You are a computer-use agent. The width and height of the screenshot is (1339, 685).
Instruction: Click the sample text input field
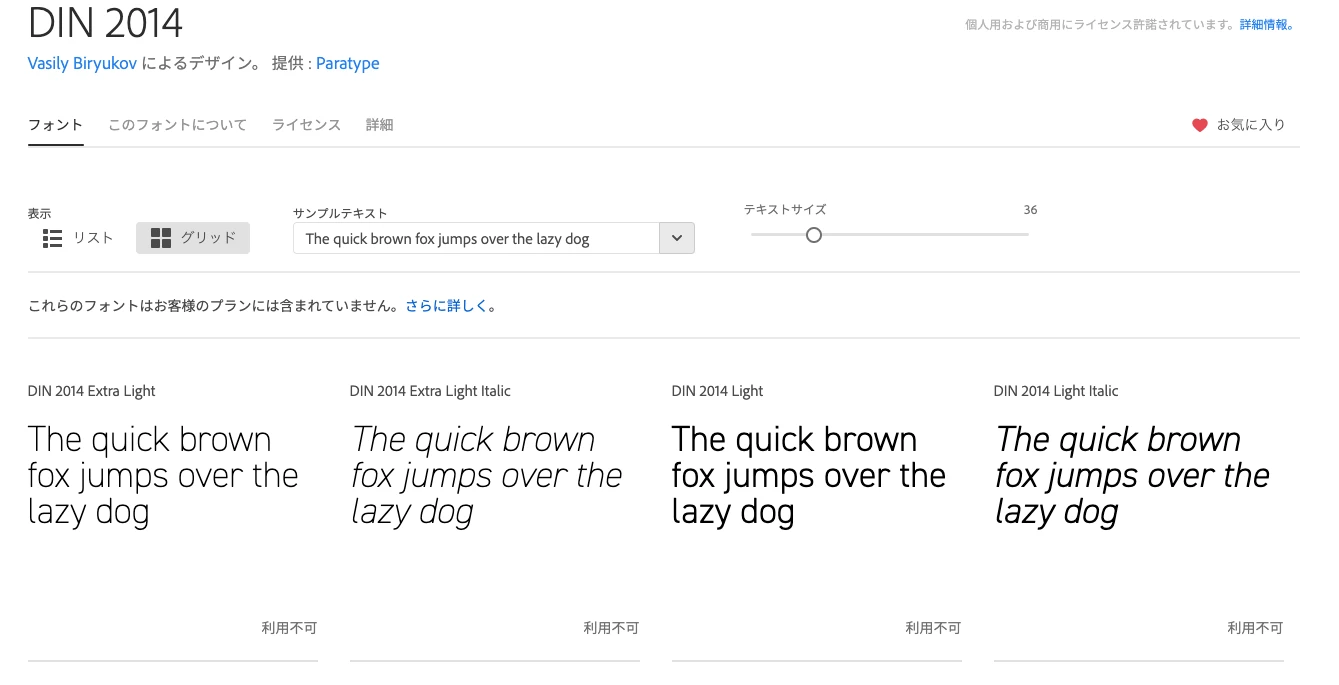pos(476,238)
